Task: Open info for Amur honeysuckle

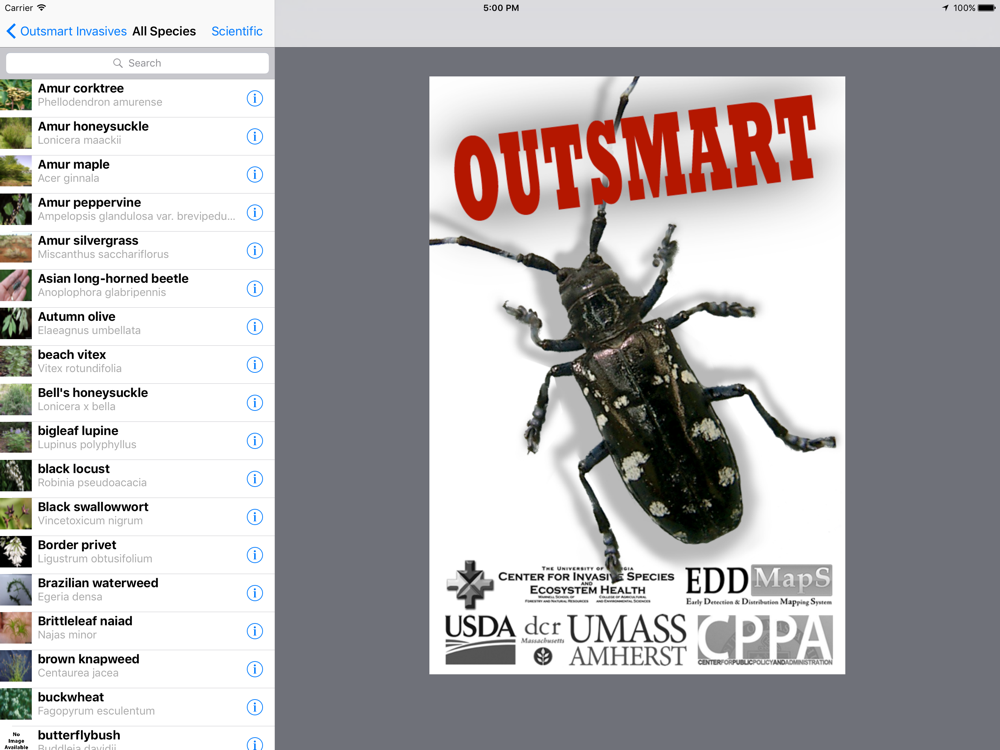Action: pos(254,136)
